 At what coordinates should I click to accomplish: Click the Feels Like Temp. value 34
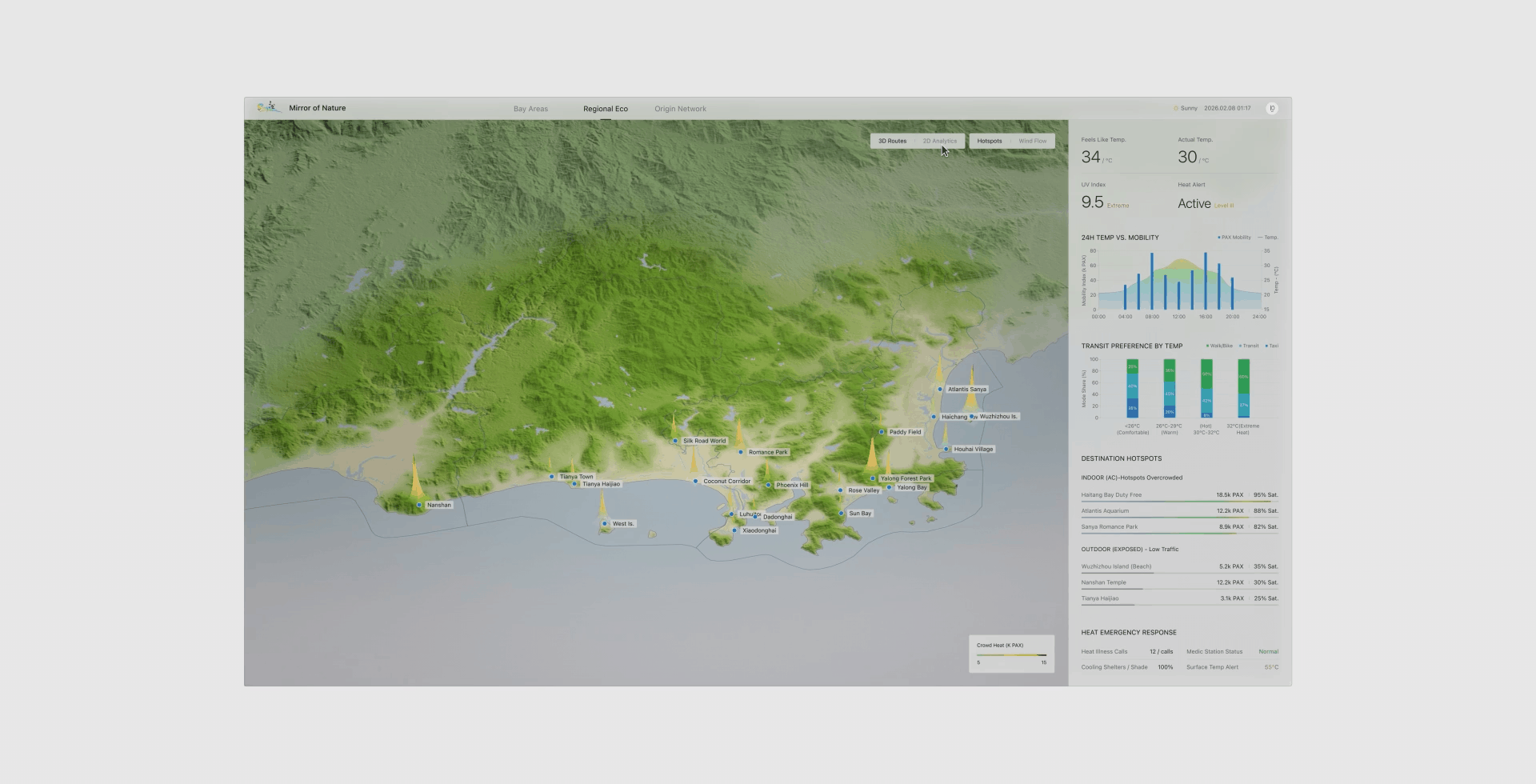tap(1090, 158)
